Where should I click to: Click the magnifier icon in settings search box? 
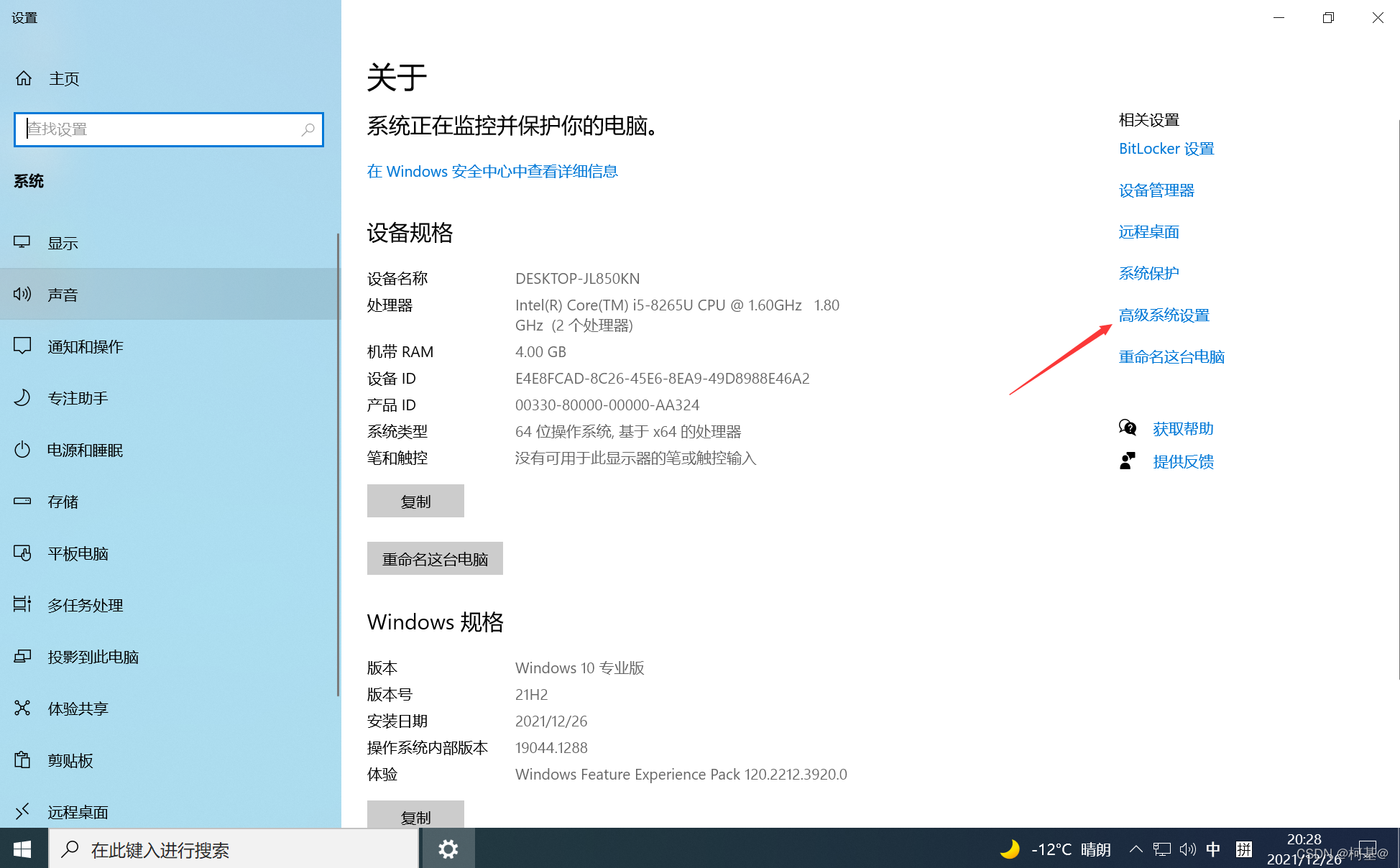coord(308,129)
